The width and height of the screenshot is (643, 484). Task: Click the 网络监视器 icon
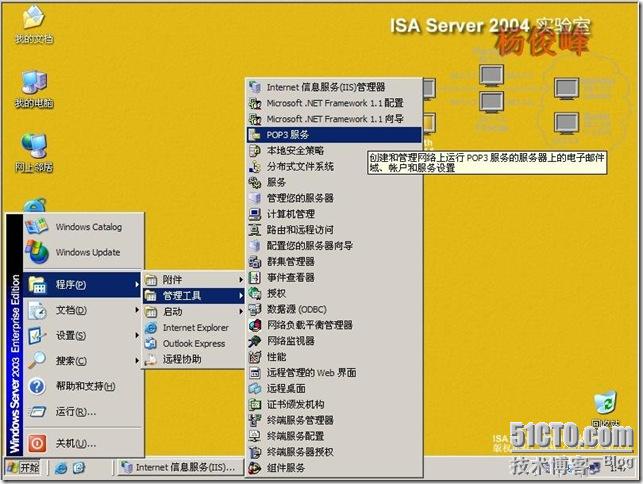[255, 341]
